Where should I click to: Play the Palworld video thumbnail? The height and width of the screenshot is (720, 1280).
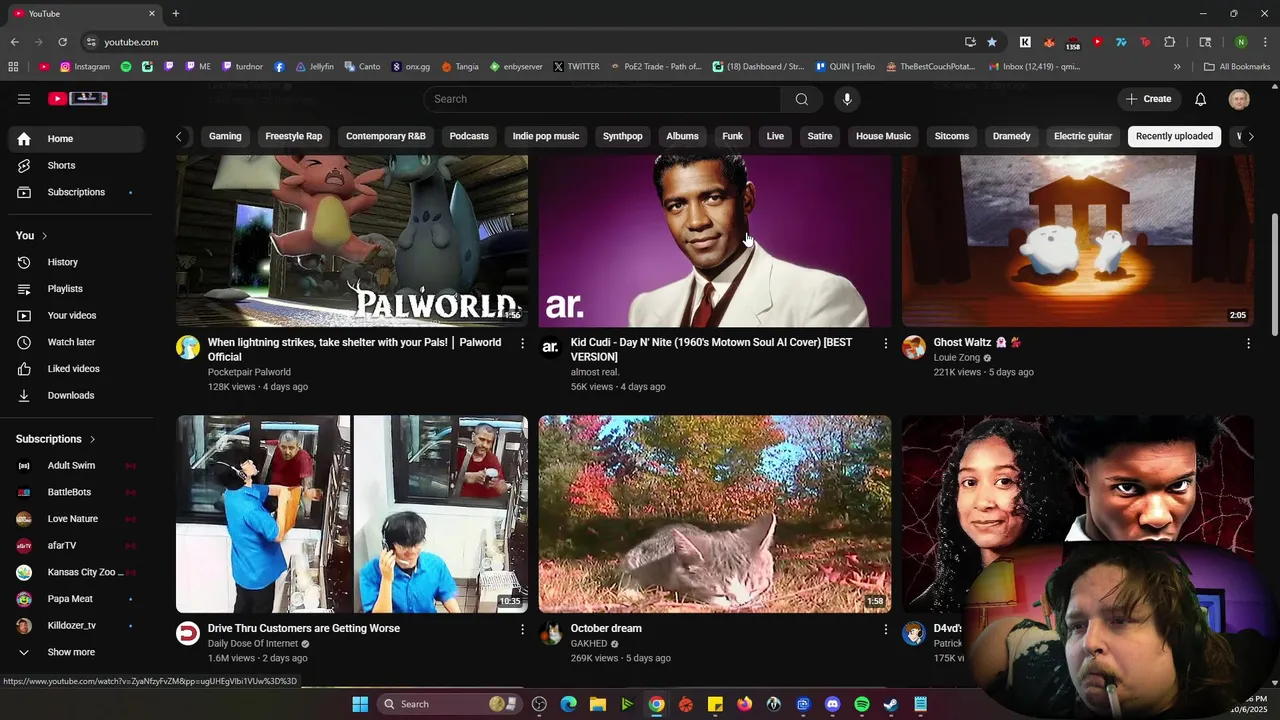[352, 241]
